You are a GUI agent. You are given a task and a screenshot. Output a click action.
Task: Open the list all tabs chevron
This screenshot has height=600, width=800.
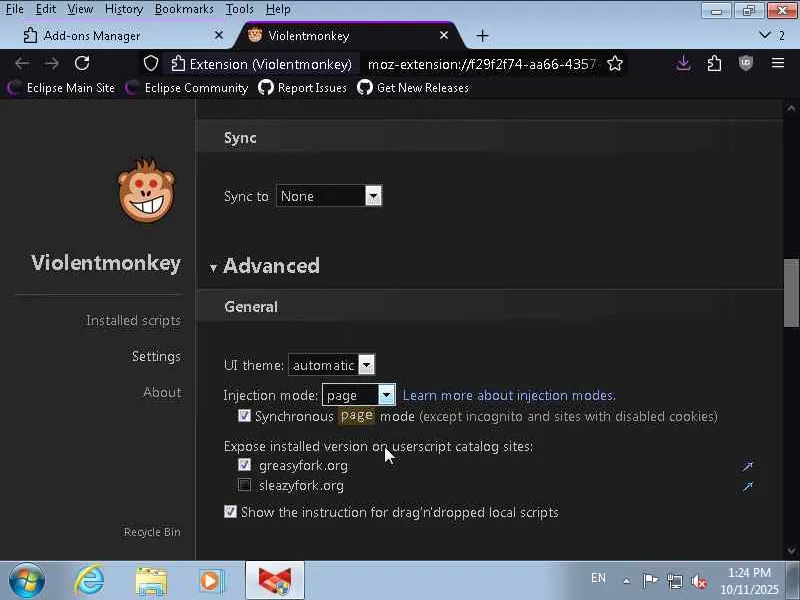(x=764, y=35)
